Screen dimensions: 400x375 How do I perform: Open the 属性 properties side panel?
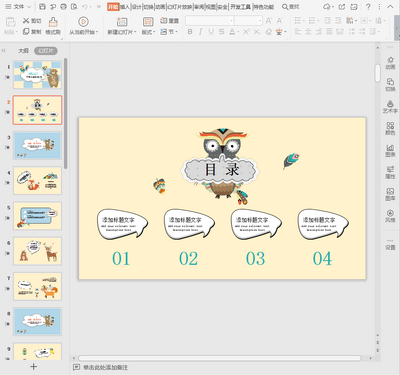tap(390, 172)
